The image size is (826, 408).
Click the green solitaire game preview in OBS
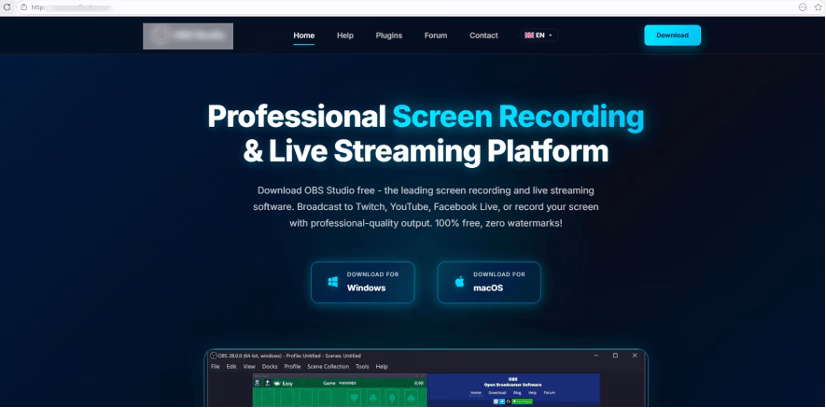coord(339,391)
